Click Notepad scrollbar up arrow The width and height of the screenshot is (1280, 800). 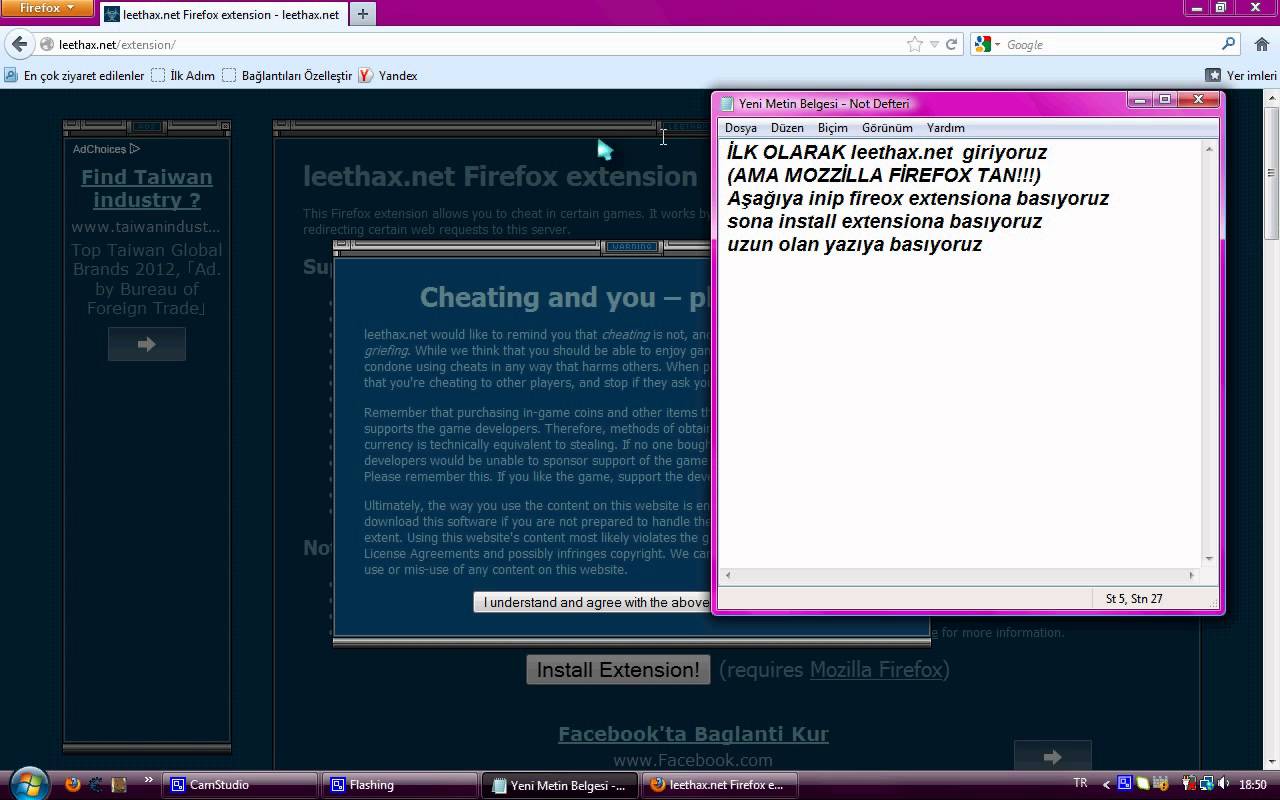pos(1209,149)
